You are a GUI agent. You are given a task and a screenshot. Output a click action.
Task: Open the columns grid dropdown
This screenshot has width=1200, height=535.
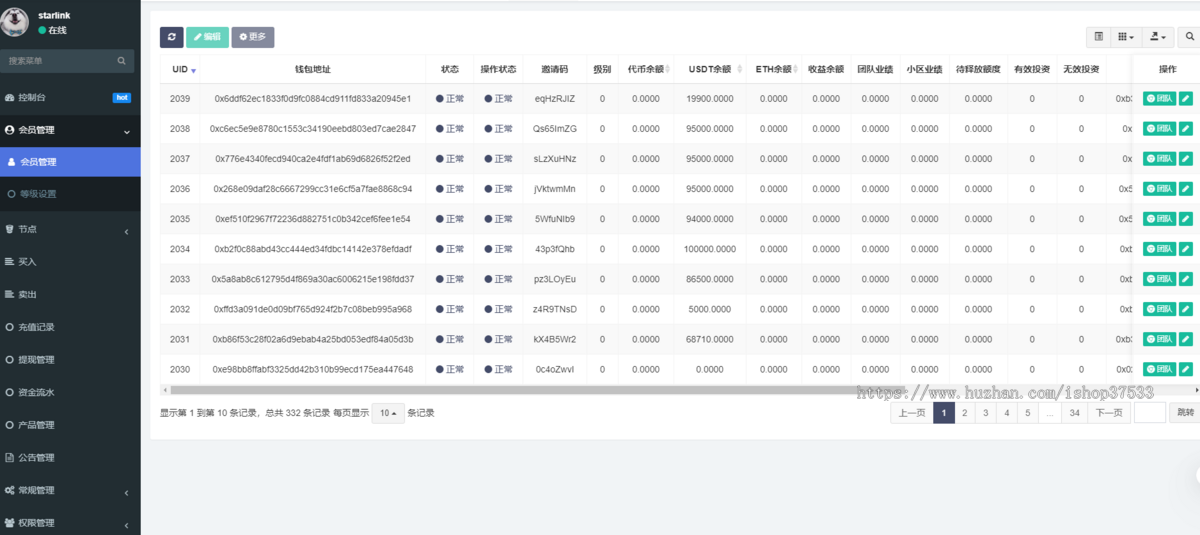tap(1126, 37)
